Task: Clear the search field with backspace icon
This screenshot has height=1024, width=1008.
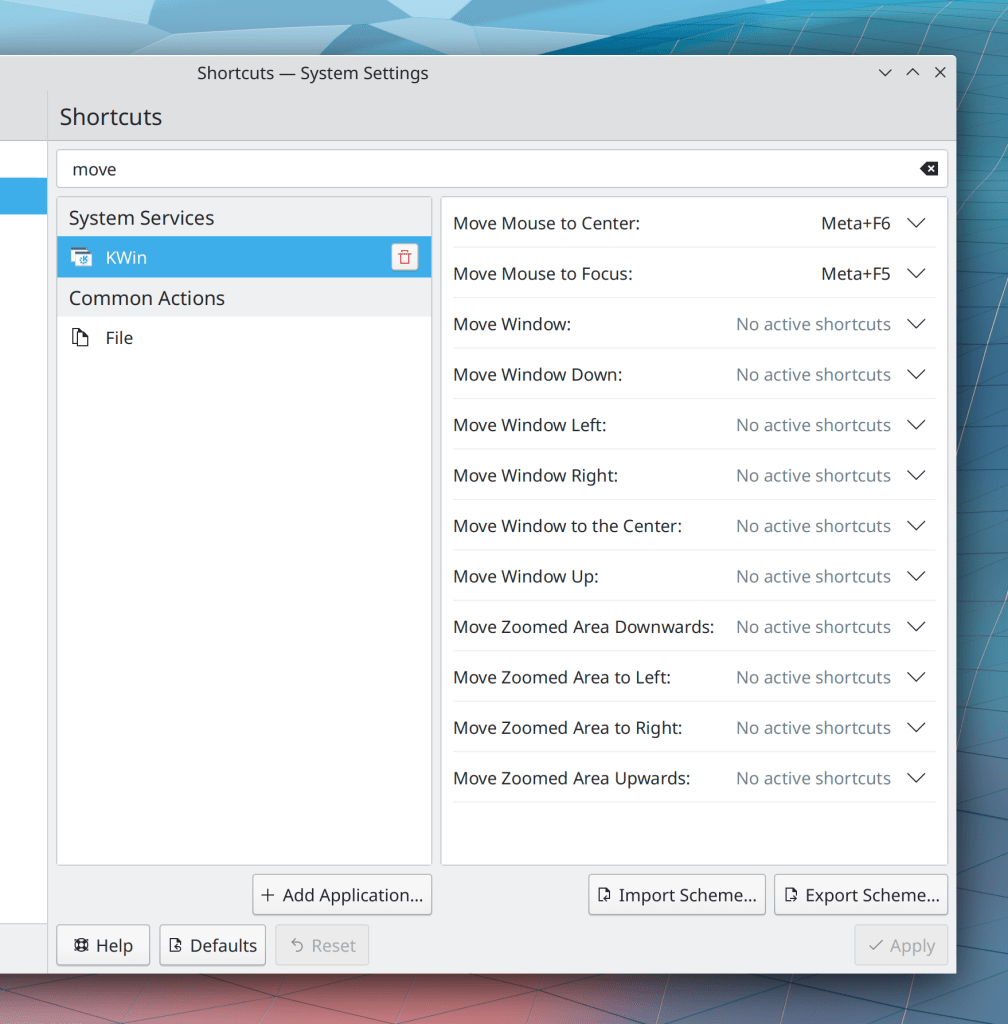Action: 929,169
